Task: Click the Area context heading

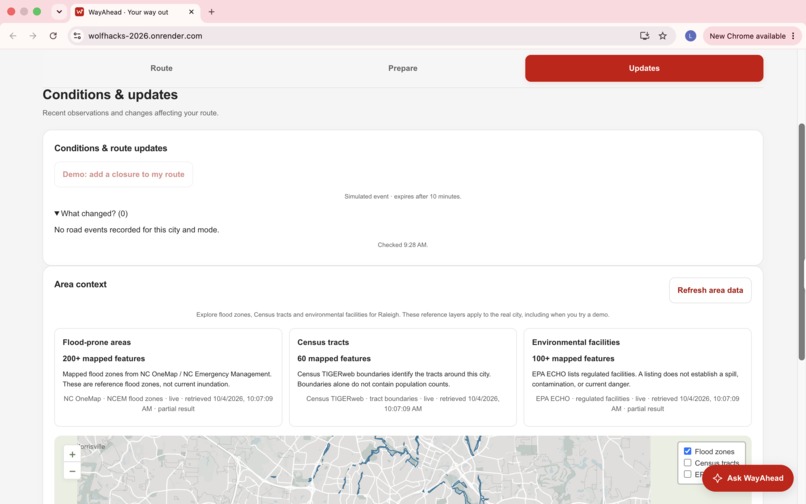Action: pyautogui.click(x=80, y=284)
